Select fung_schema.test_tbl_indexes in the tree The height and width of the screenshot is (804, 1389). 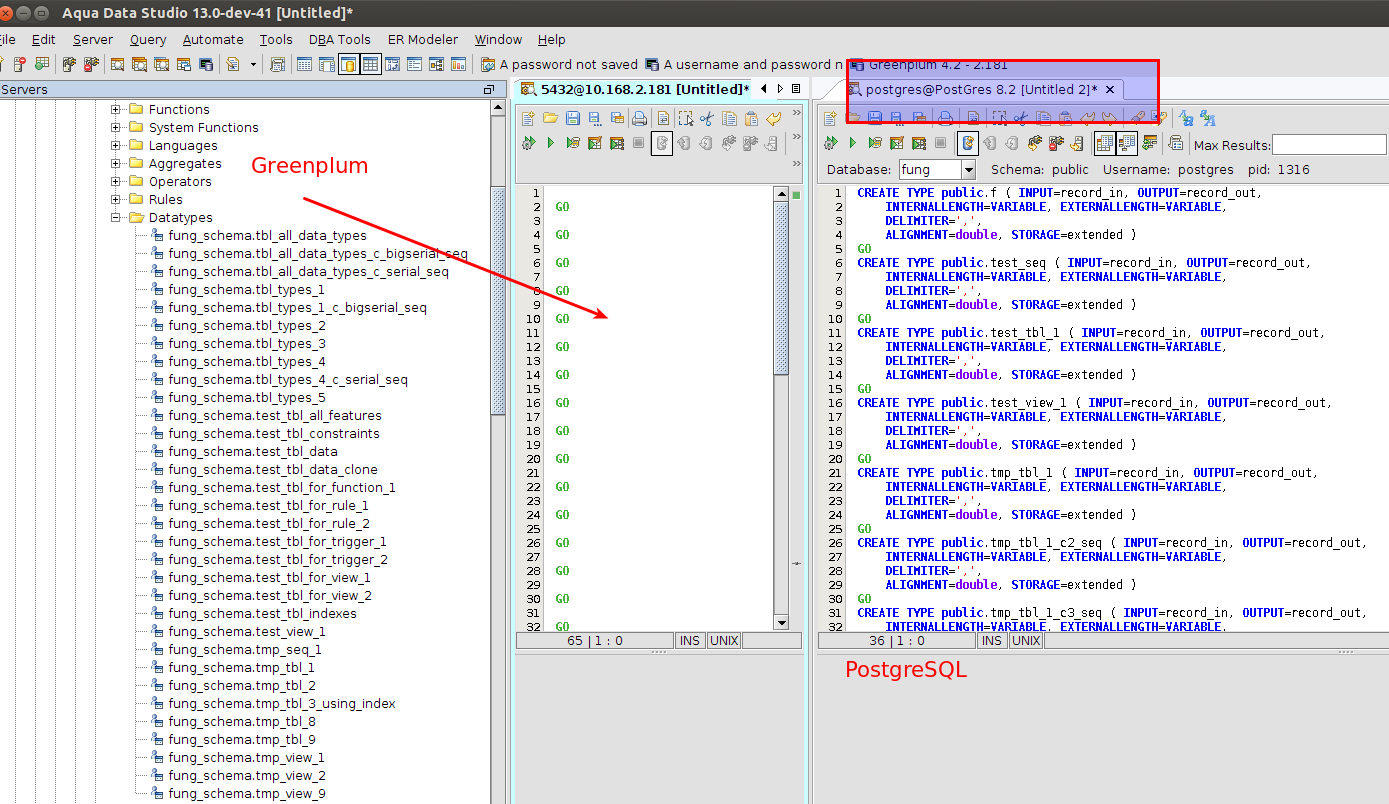262,613
